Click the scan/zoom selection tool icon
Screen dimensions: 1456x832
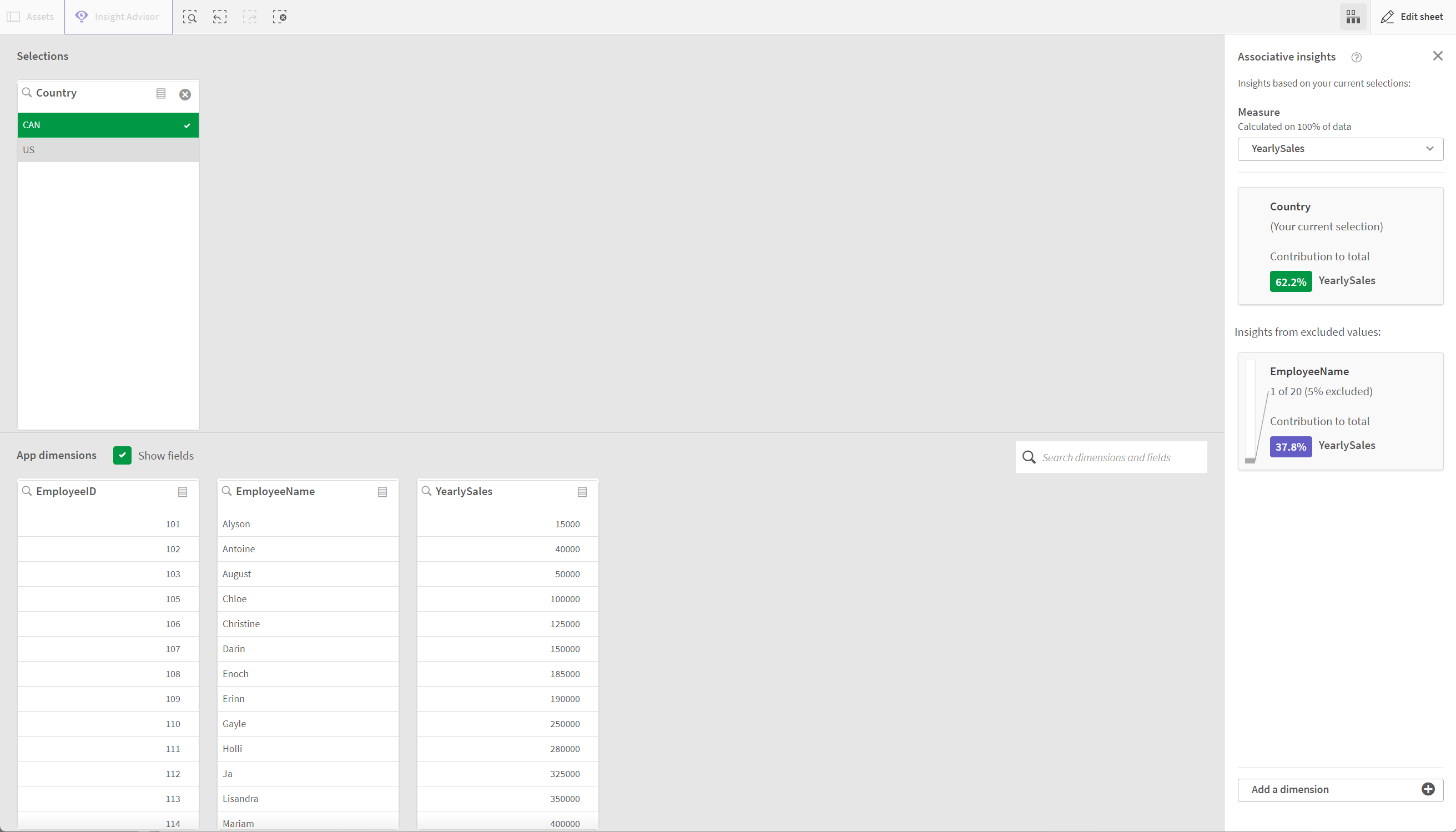190,17
